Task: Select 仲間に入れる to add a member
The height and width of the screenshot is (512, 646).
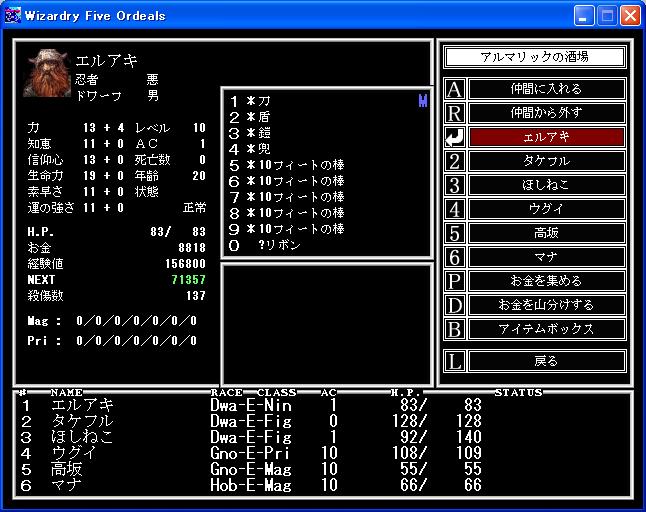Action: click(x=547, y=89)
